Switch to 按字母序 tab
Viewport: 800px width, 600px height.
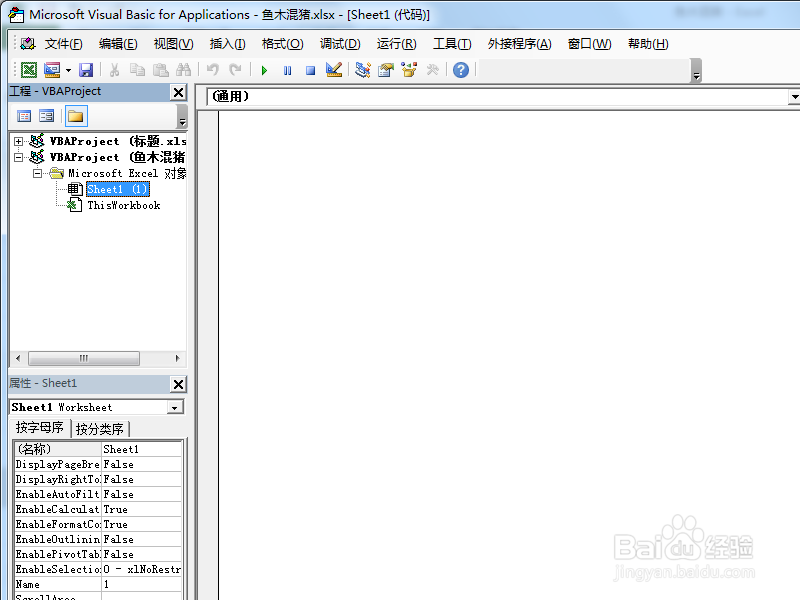[40, 428]
